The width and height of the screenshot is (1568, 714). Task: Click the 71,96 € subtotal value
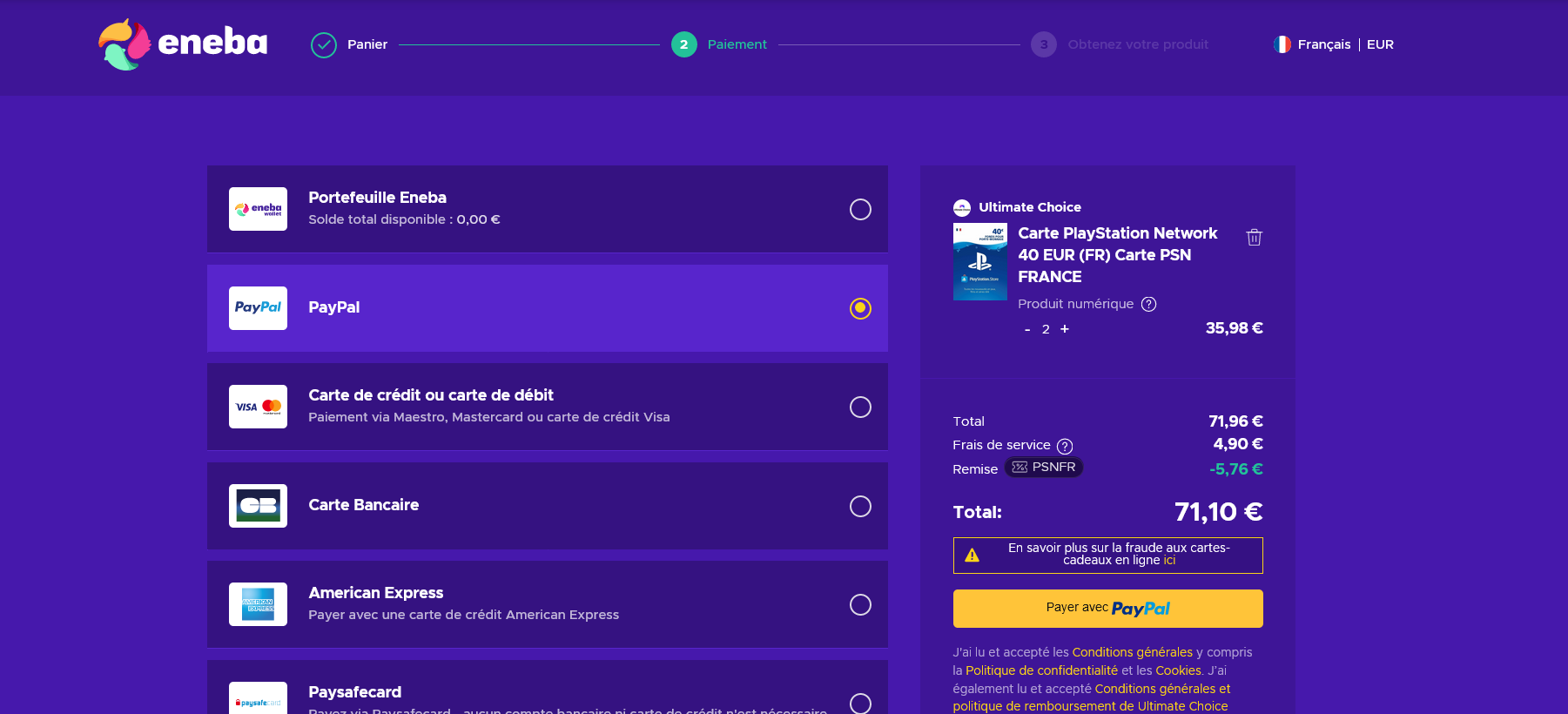[x=1235, y=421]
